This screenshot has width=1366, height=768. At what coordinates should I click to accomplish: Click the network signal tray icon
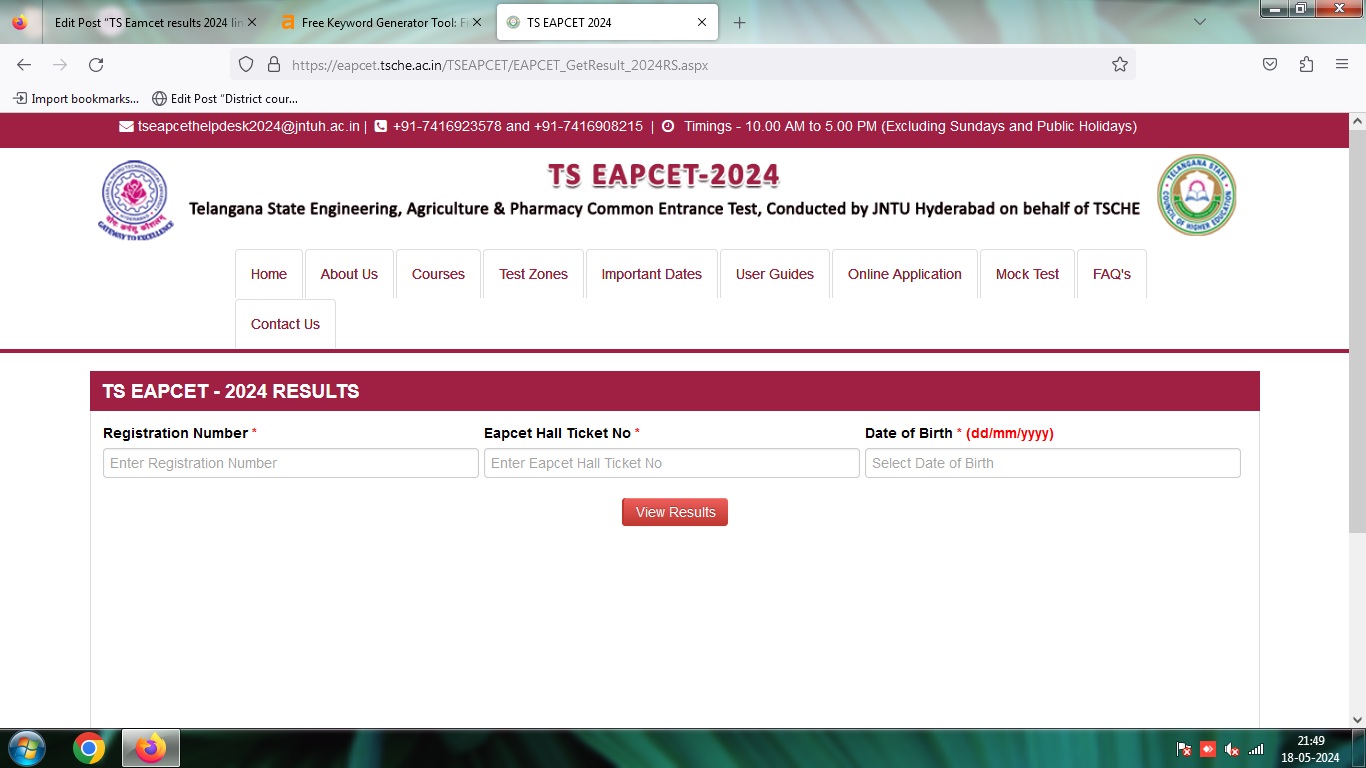point(1256,749)
